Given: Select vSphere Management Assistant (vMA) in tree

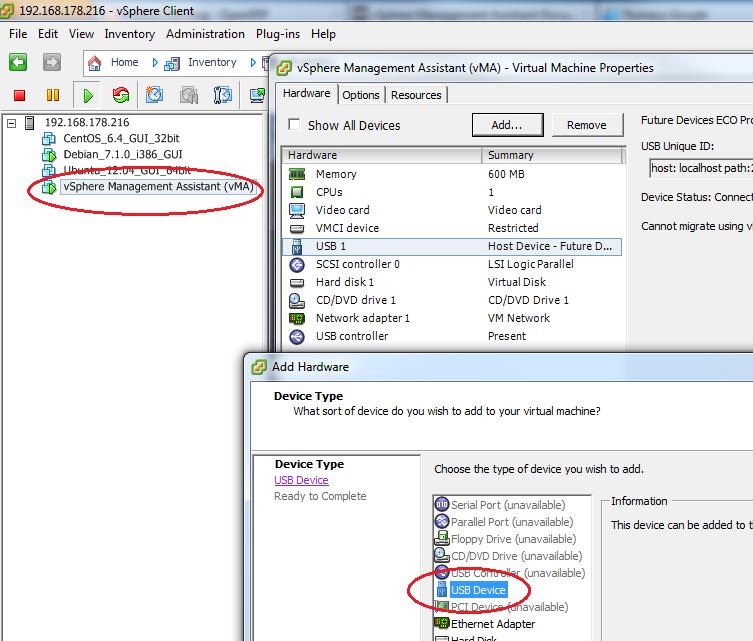Looking at the screenshot, I should pos(158,186).
